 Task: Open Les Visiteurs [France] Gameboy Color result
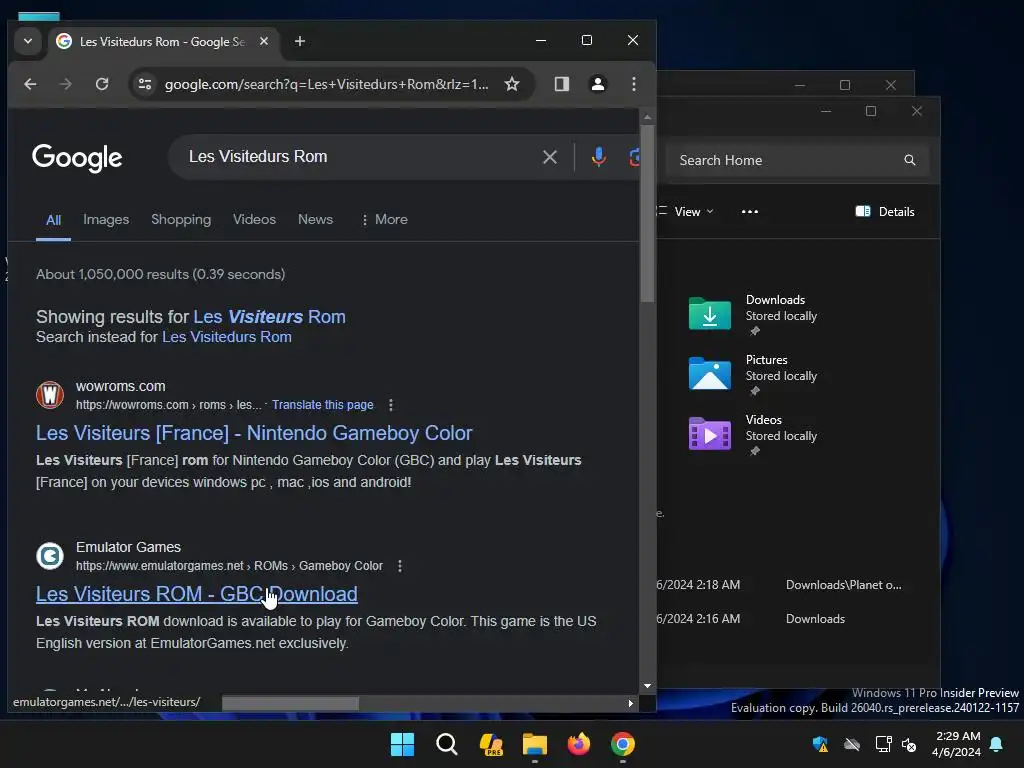point(254,433)
